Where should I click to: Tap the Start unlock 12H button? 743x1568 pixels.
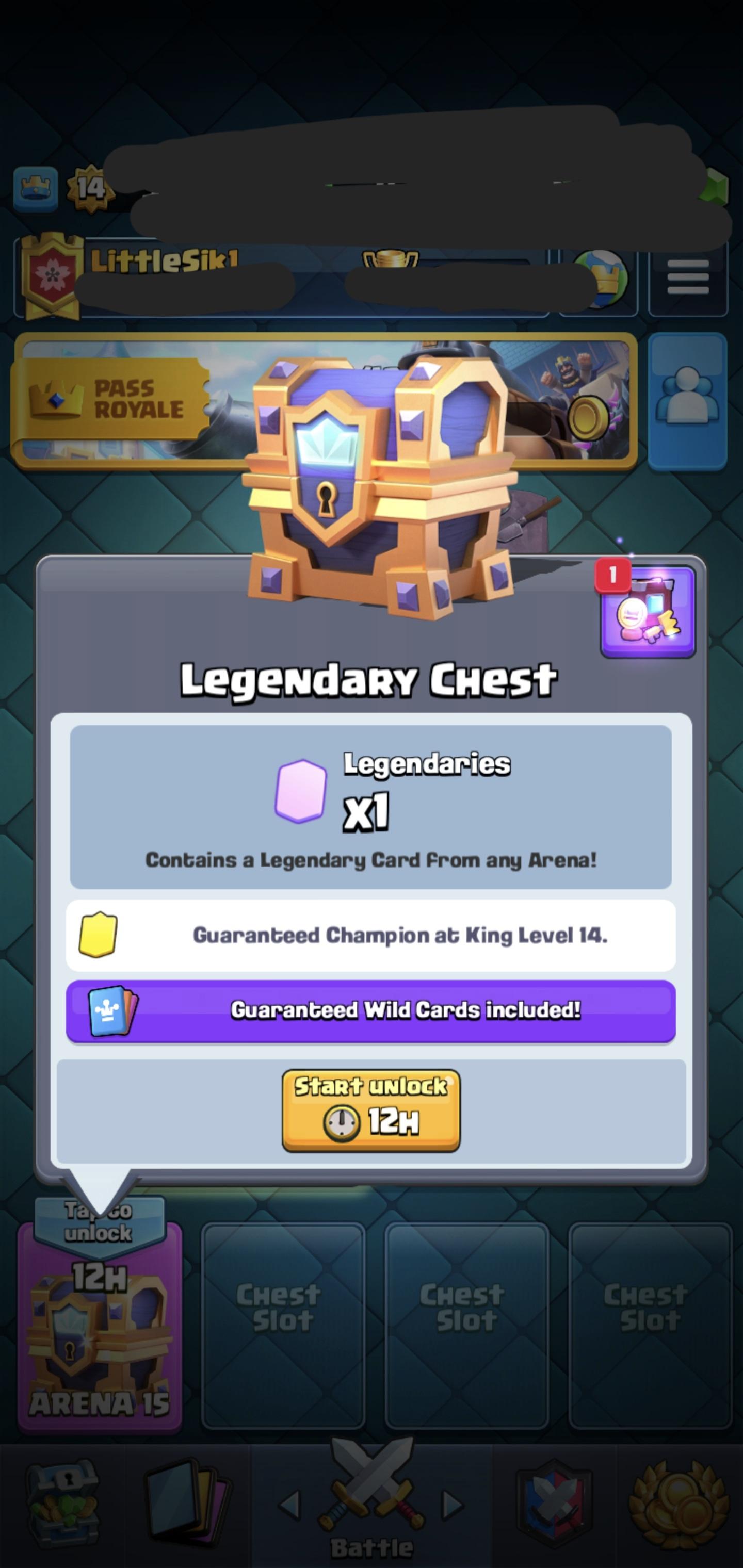pos(371,1110)
